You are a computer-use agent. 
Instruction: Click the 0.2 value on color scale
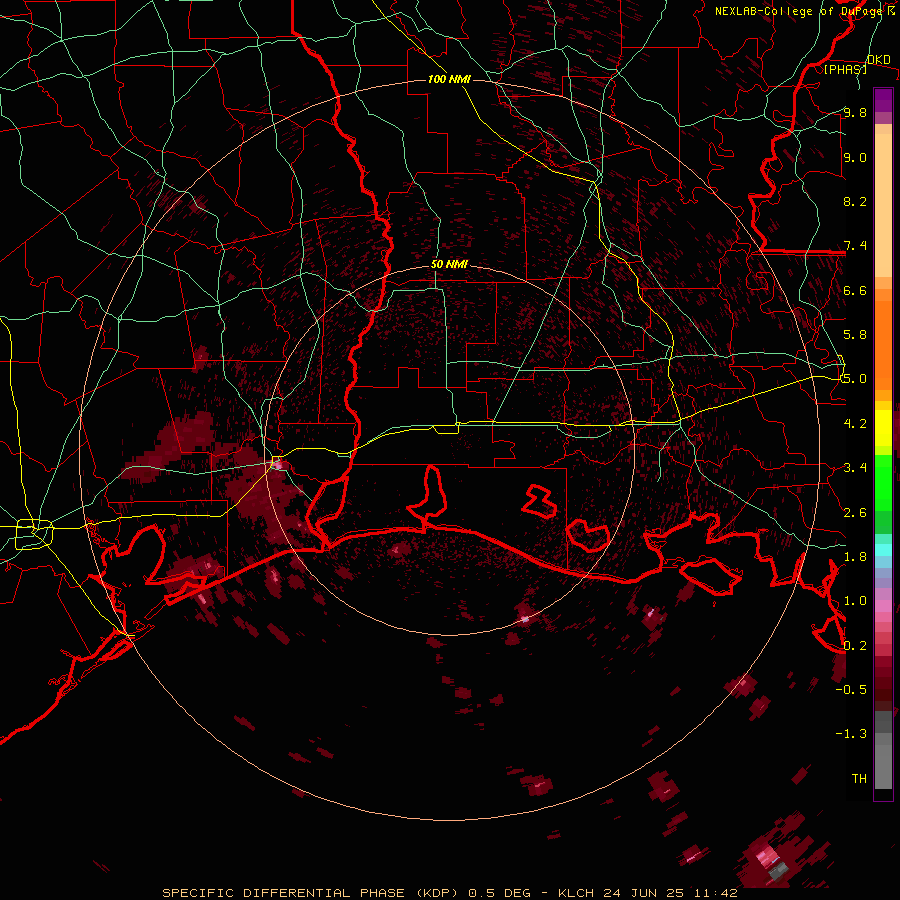(855, 645)
